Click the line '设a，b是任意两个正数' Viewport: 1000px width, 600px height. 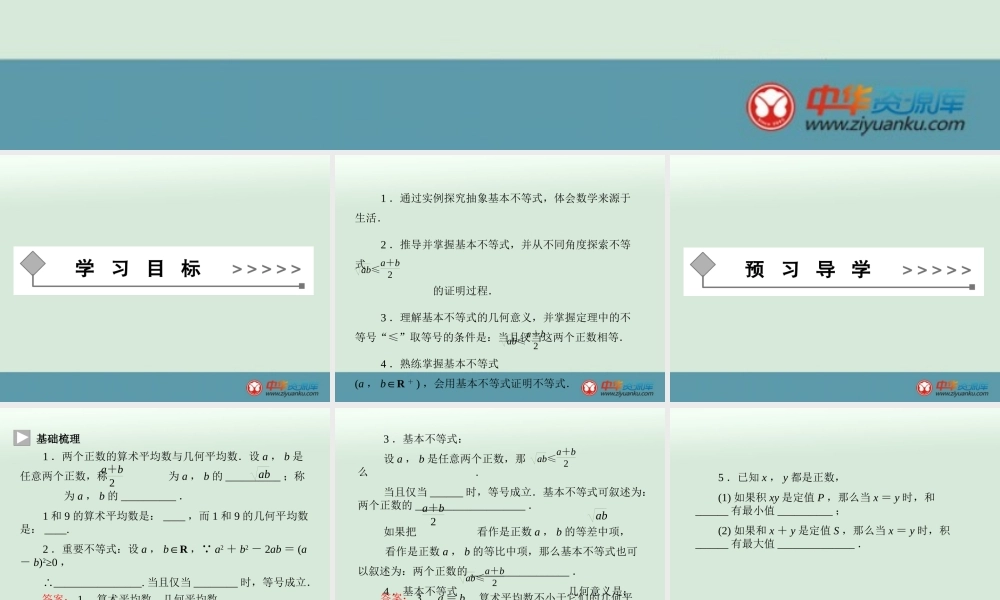pyautogui.click(x=455, y=458)
